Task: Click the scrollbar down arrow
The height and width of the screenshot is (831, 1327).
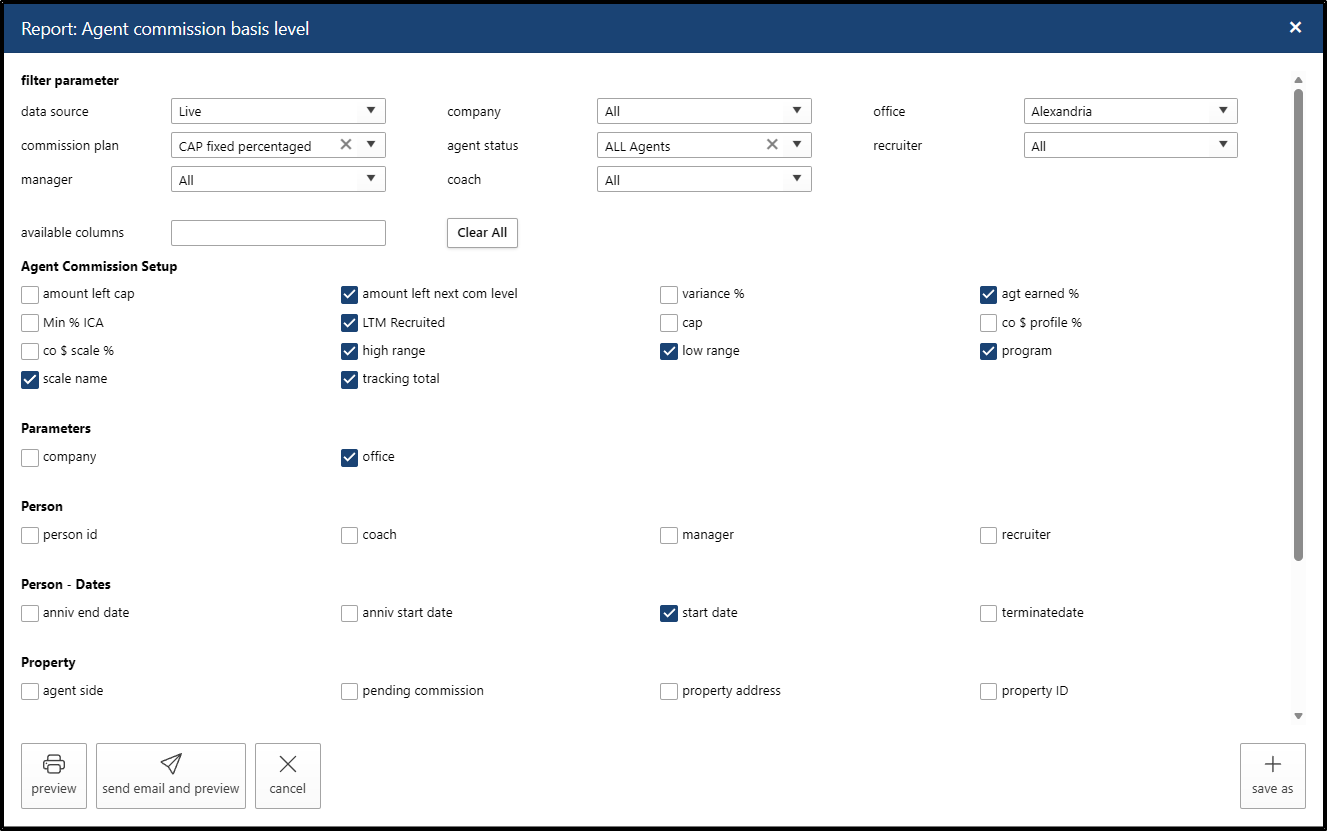Action: pyautogui.click(x=1298, y=716)
